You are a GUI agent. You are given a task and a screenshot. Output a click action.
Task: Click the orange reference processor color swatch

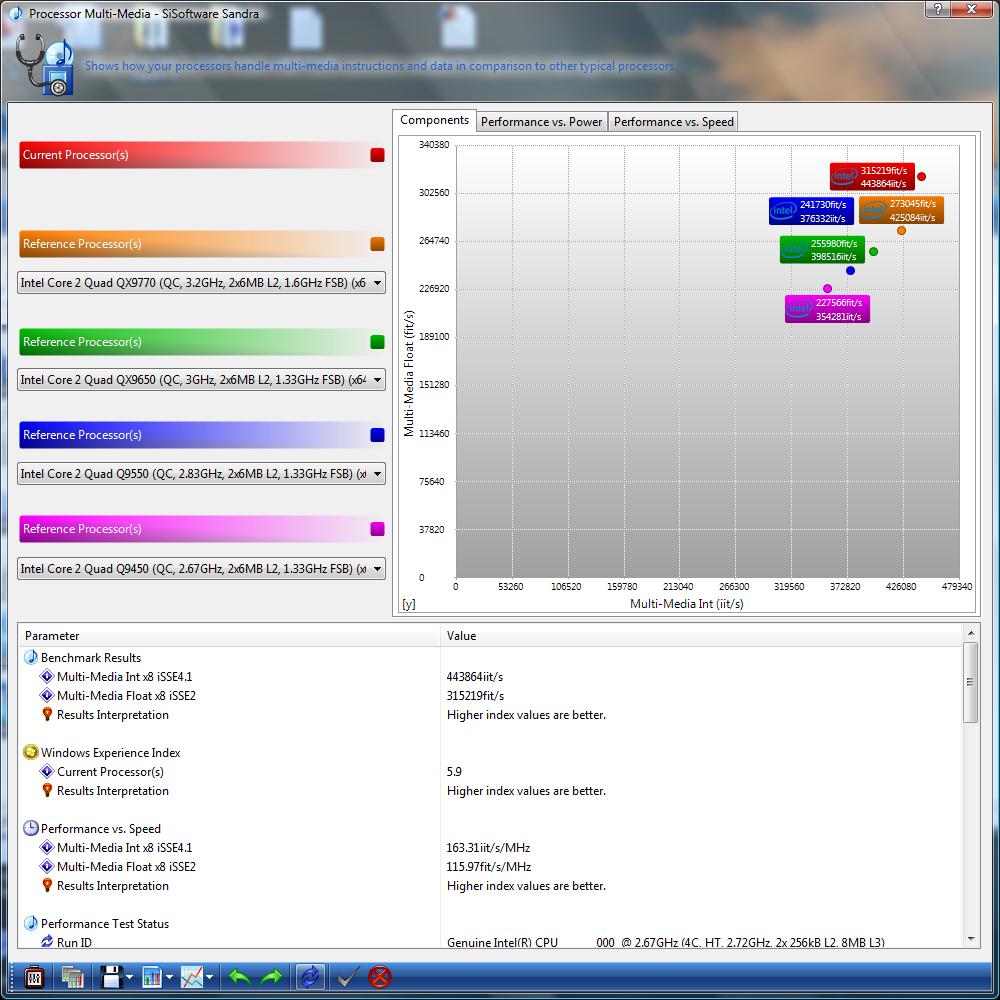pyautogui.click(x=378, y=244)
